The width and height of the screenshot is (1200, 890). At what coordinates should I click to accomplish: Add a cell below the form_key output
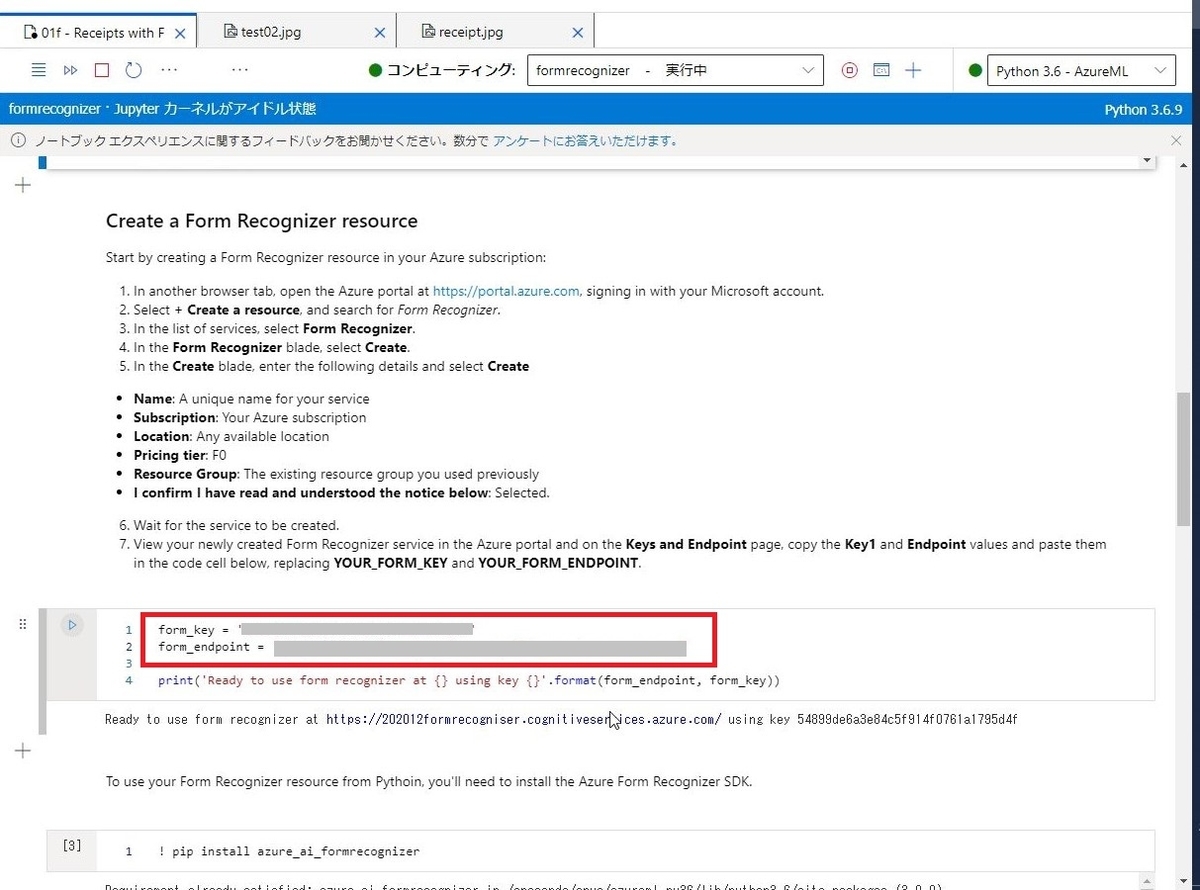tap(24, 750)
